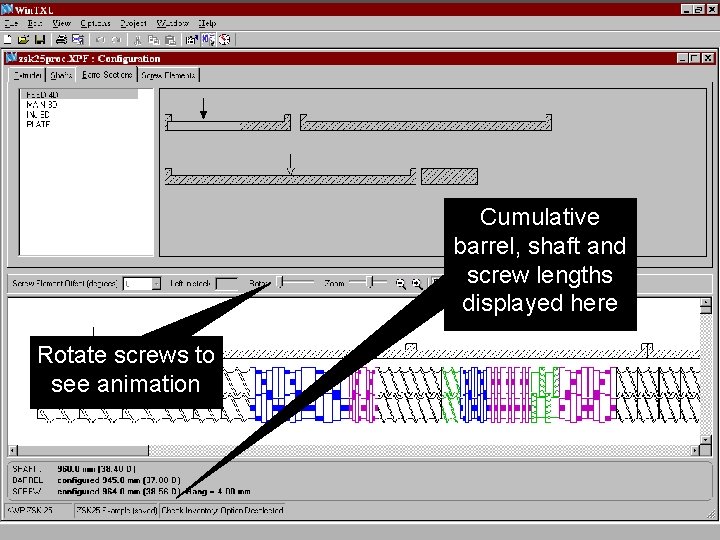
Task: Open the Options menu
Action: [96, 23]
